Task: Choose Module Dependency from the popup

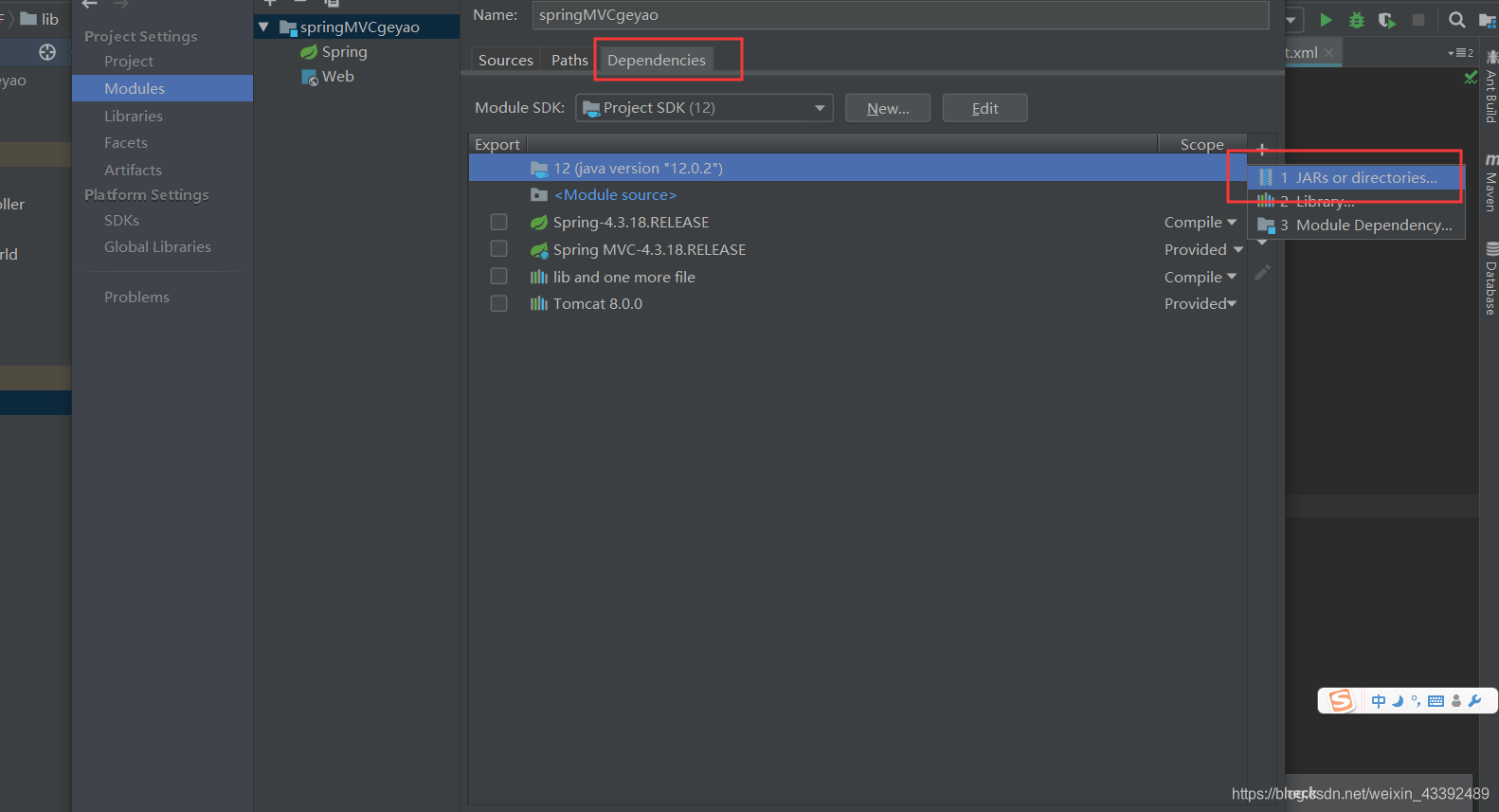Action: [1357, 225]
